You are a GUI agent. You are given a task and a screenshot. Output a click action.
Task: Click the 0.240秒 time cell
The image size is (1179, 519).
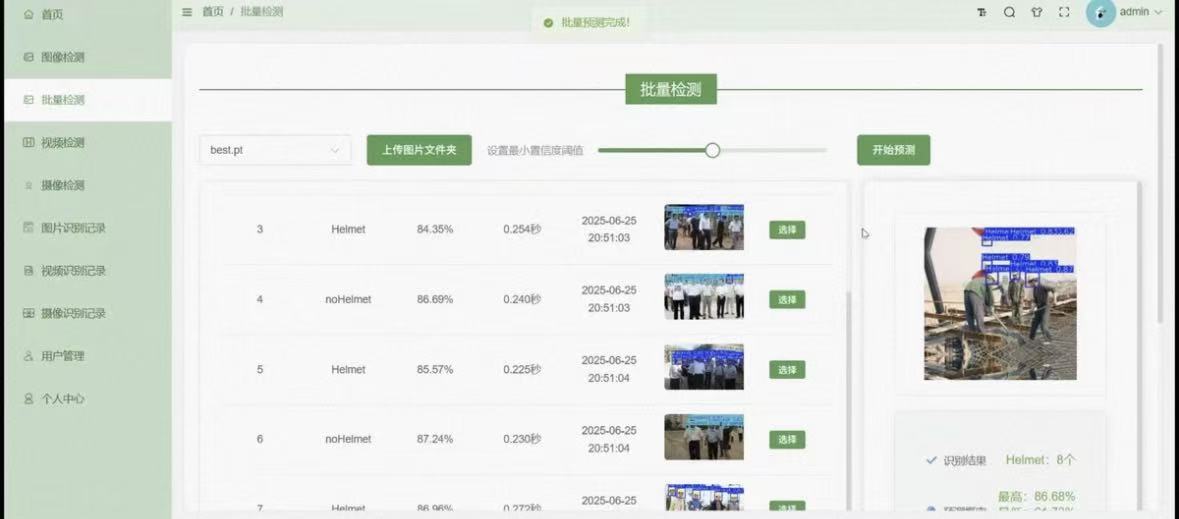point(522,299)
